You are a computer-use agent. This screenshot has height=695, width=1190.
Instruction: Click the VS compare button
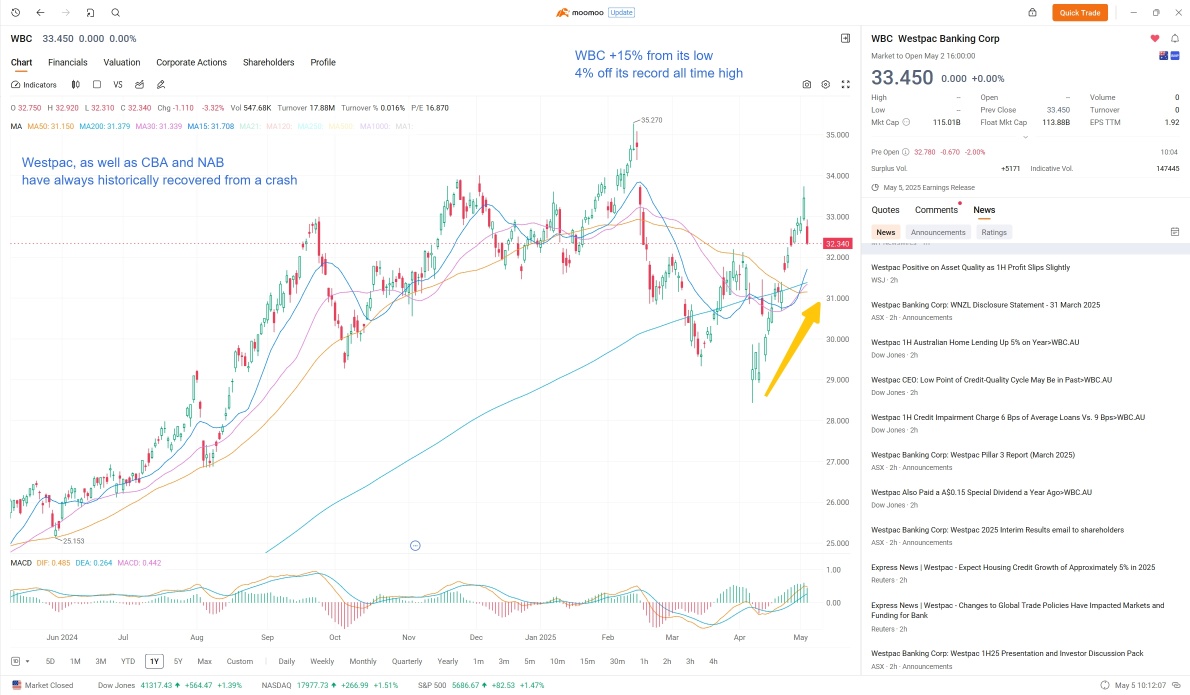pyautogui.click(x=118, y=85)
